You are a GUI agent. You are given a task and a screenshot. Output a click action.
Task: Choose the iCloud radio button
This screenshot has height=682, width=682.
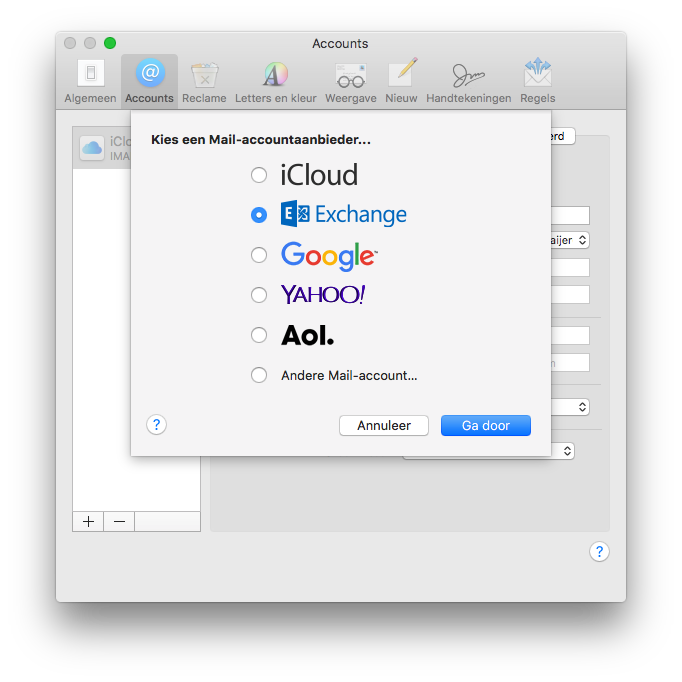[259, 175]
